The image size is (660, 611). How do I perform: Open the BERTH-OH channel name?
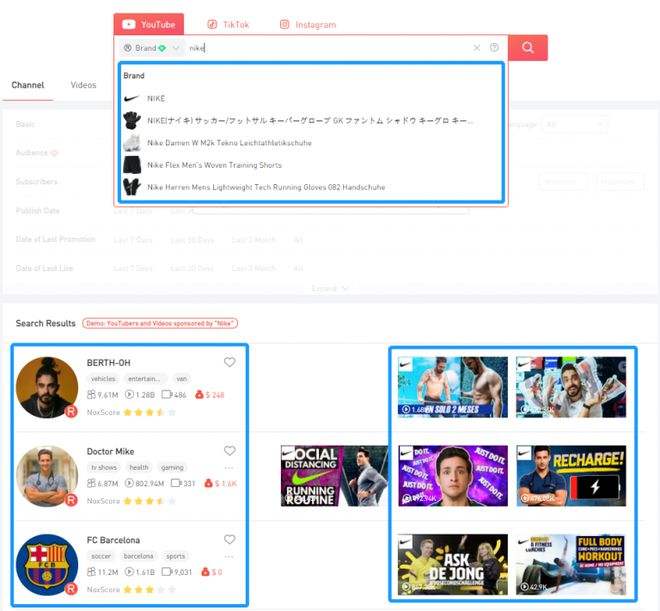pyautogui.click(x=109, y=363)
